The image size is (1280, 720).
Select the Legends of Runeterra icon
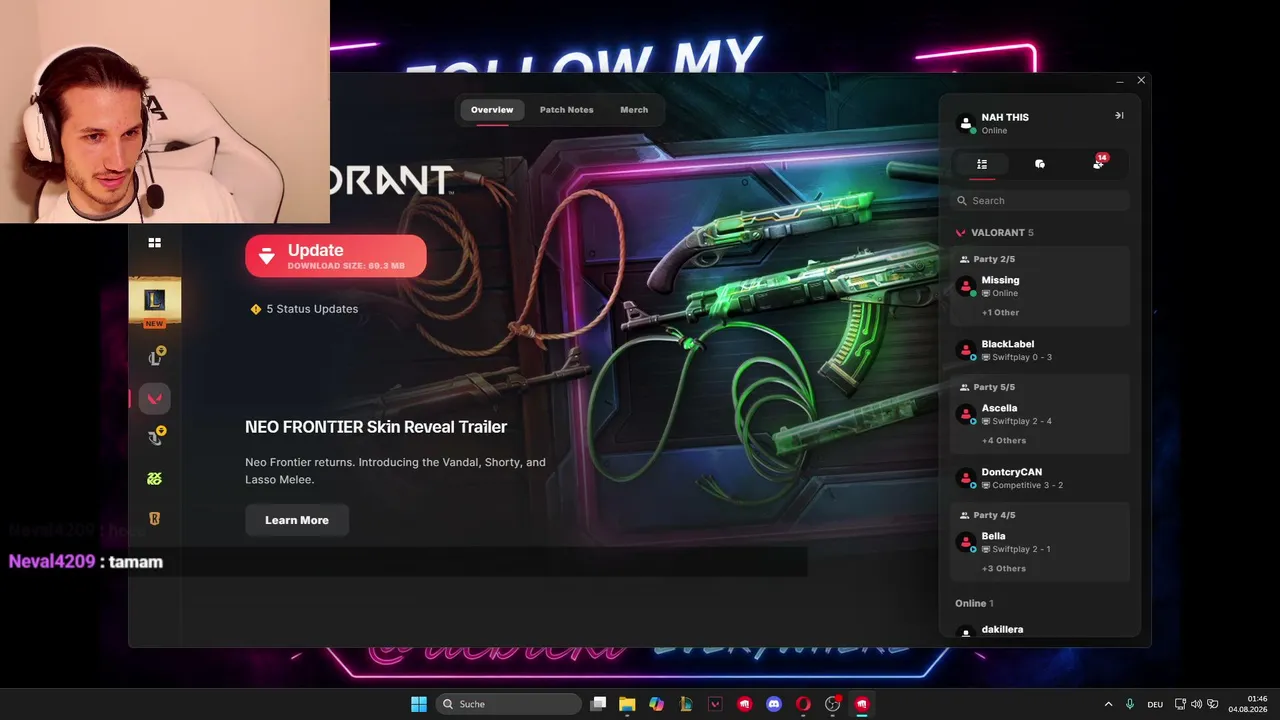click(x=154, y=518)
